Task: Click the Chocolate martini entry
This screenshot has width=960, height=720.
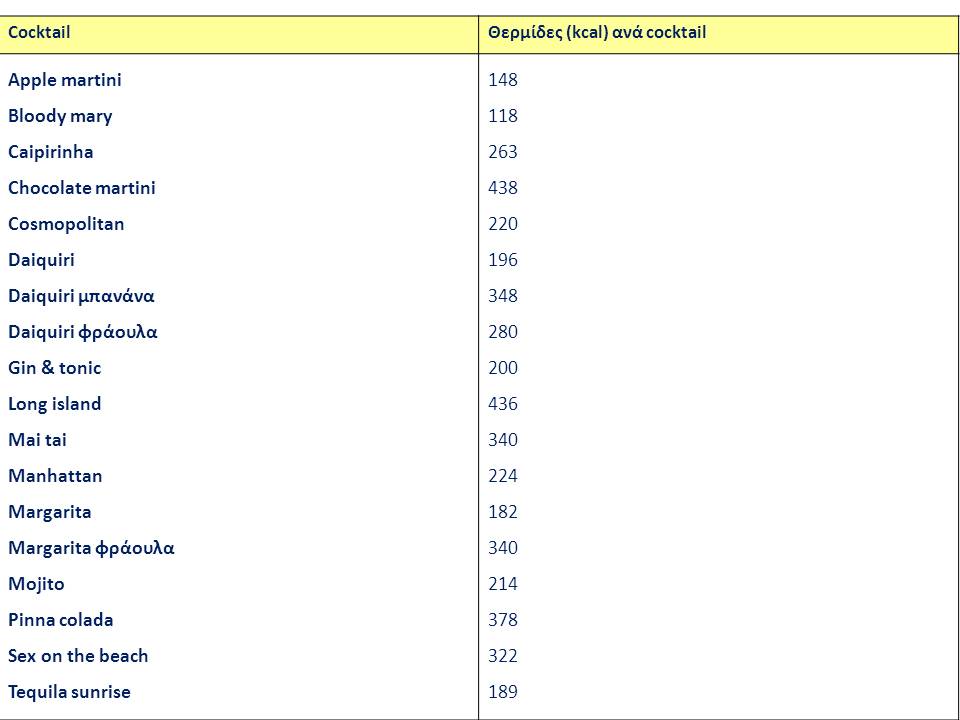Action: click(82, 188)
